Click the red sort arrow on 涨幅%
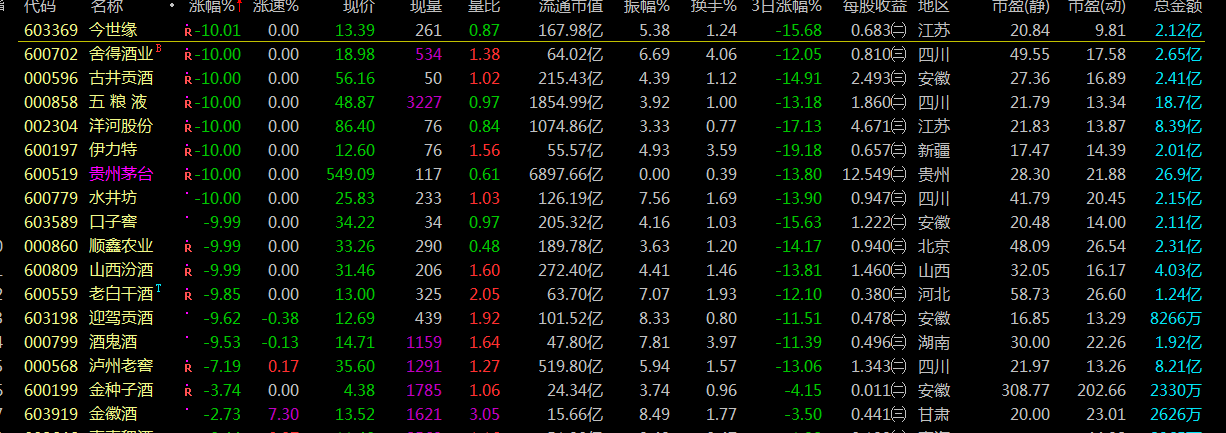The height and width of the screenshot is (433, 1226). [x=239, y=5]
